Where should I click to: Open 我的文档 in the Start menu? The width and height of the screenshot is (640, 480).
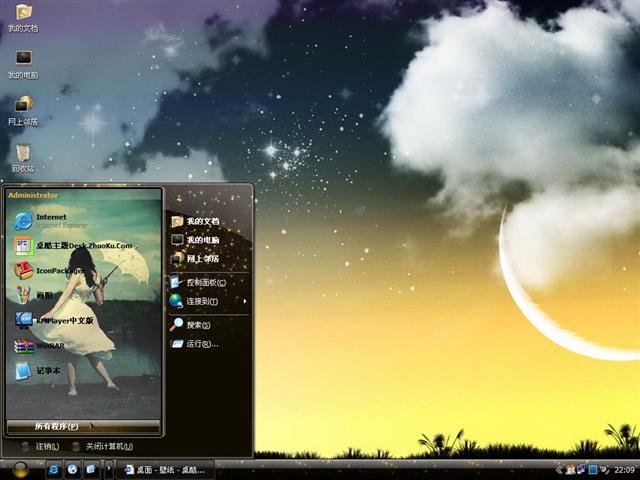[201, 221]
